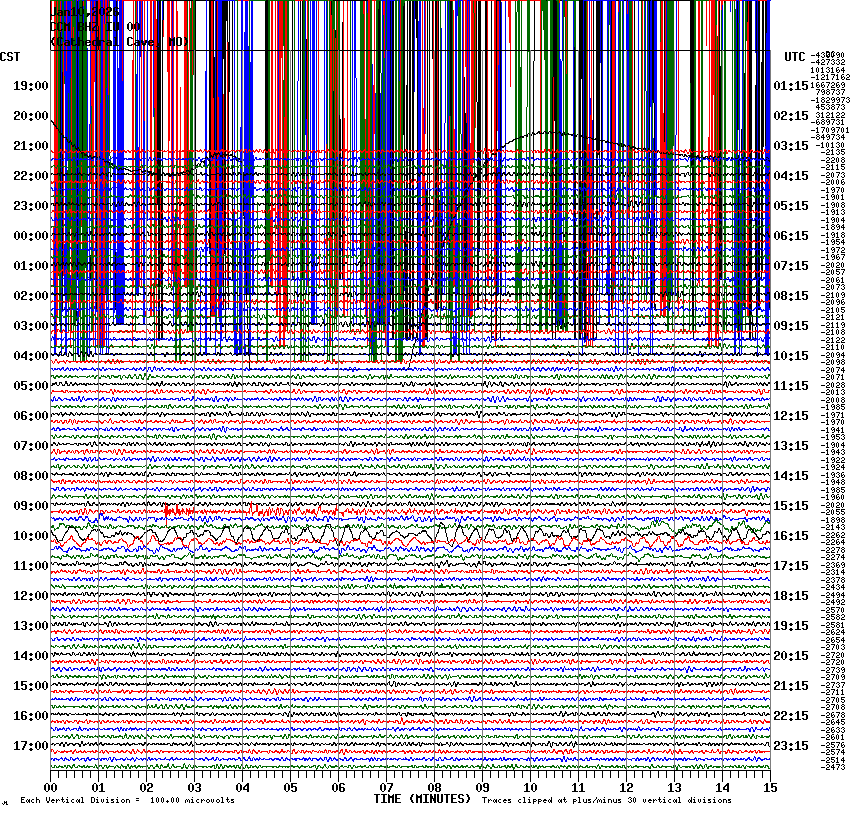Click minute 00 on the bottom axis
This screenshot has height=814, width=850.
pyautogui.click(x=51, y=788)
